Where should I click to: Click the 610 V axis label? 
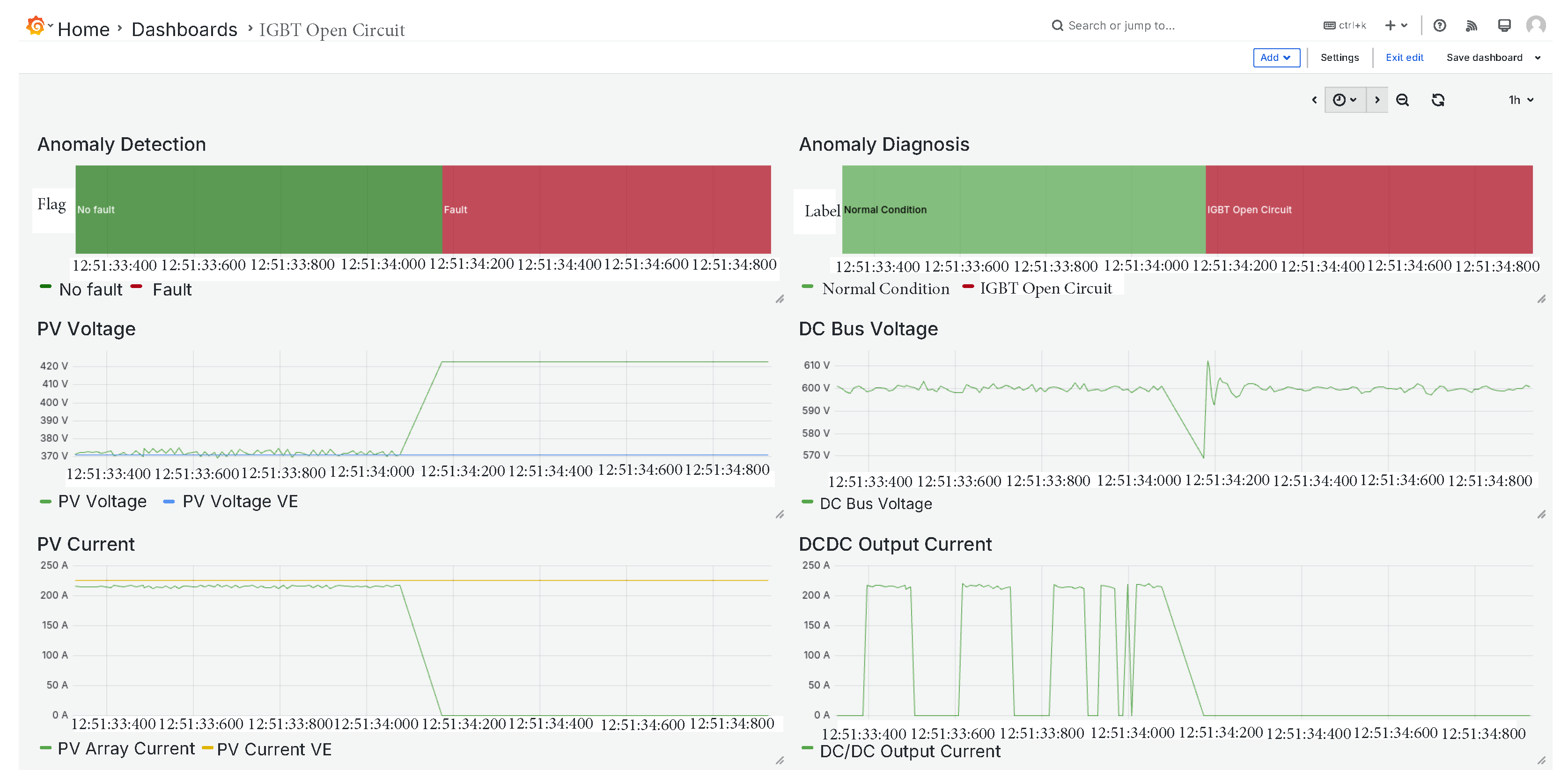[816, 365]
